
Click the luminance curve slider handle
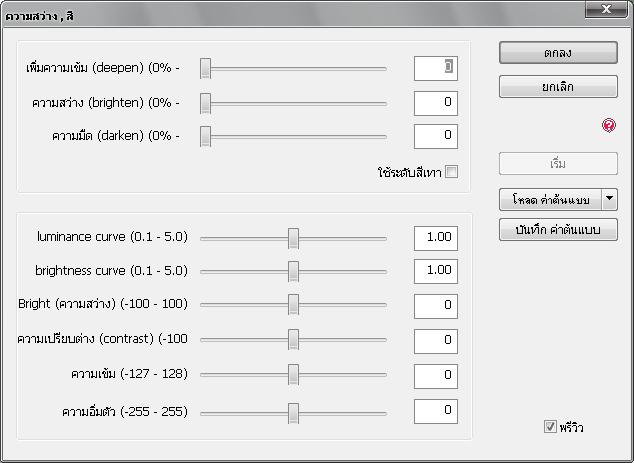pyautogui.click(x=294, y=238)
